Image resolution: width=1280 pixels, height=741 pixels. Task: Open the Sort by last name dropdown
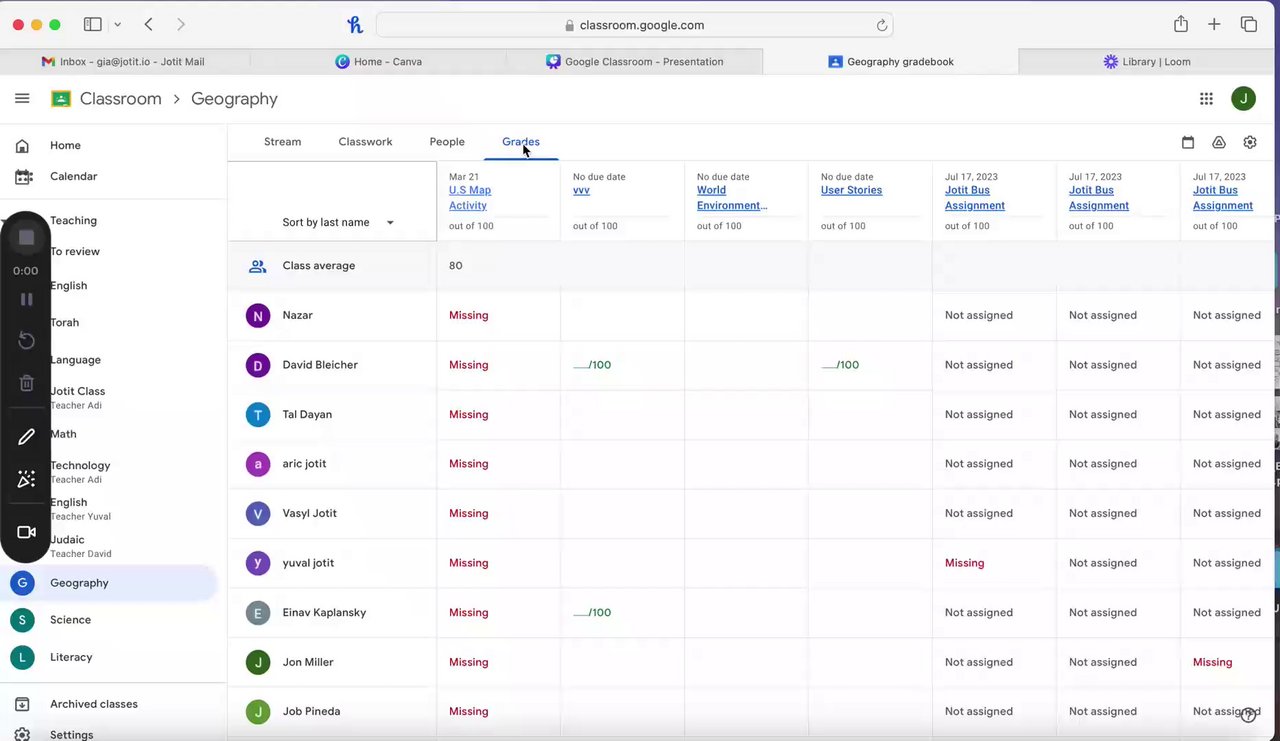coord(338,223)
